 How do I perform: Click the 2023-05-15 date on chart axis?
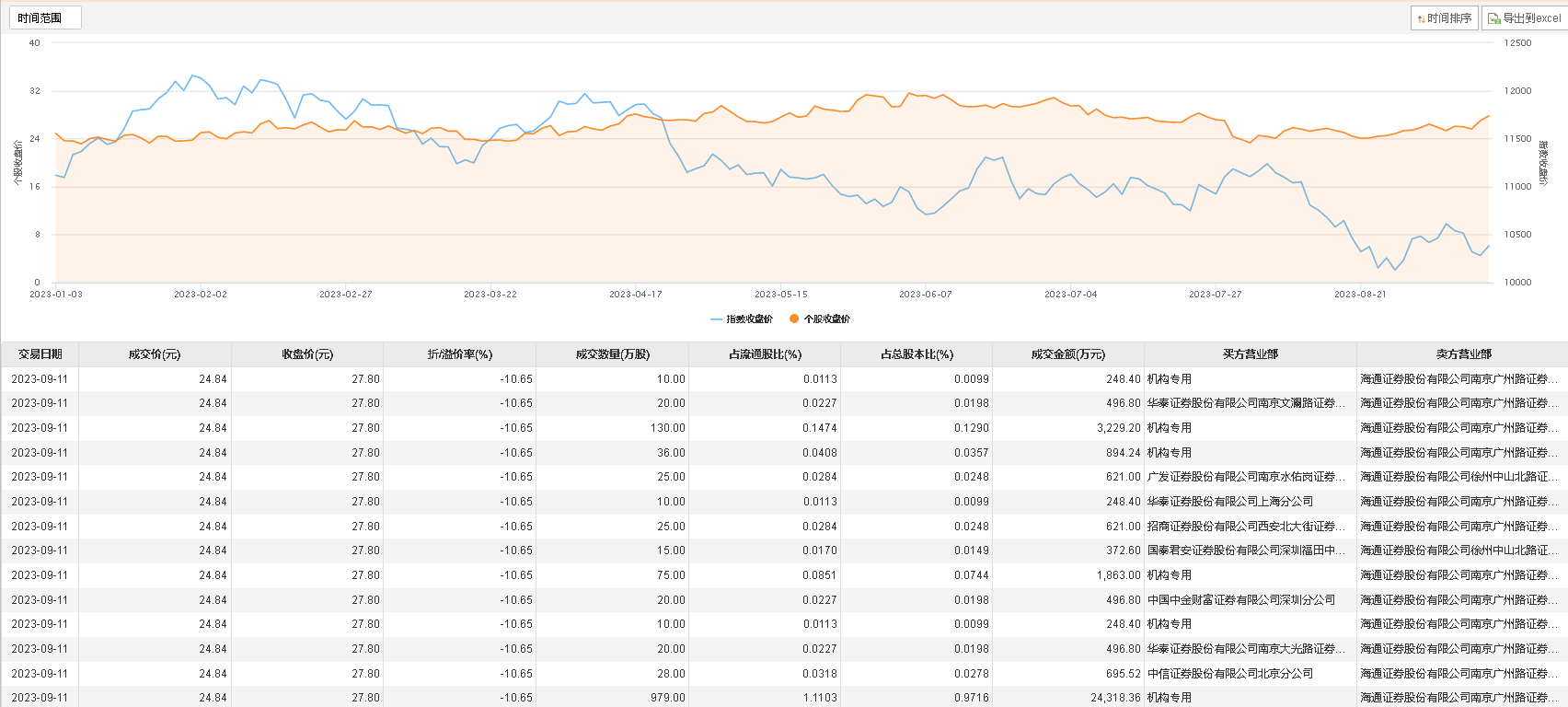[780, 295]
